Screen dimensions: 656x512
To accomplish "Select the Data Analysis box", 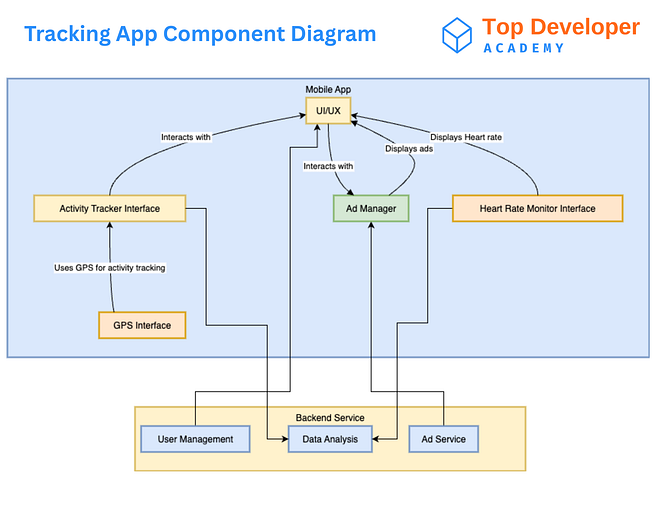I will 330,439.
